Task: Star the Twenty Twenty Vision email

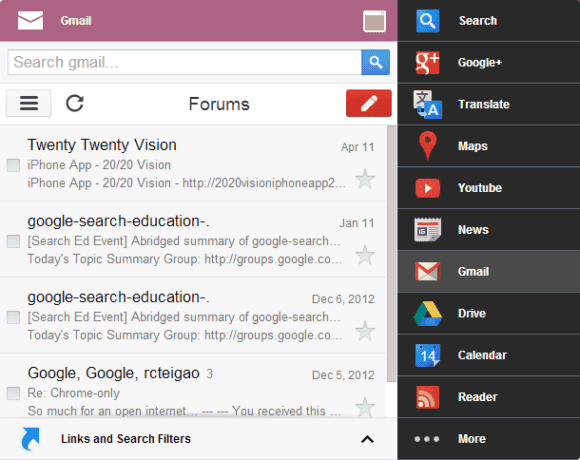Action: pyautogui.click(x=365, y=179)
